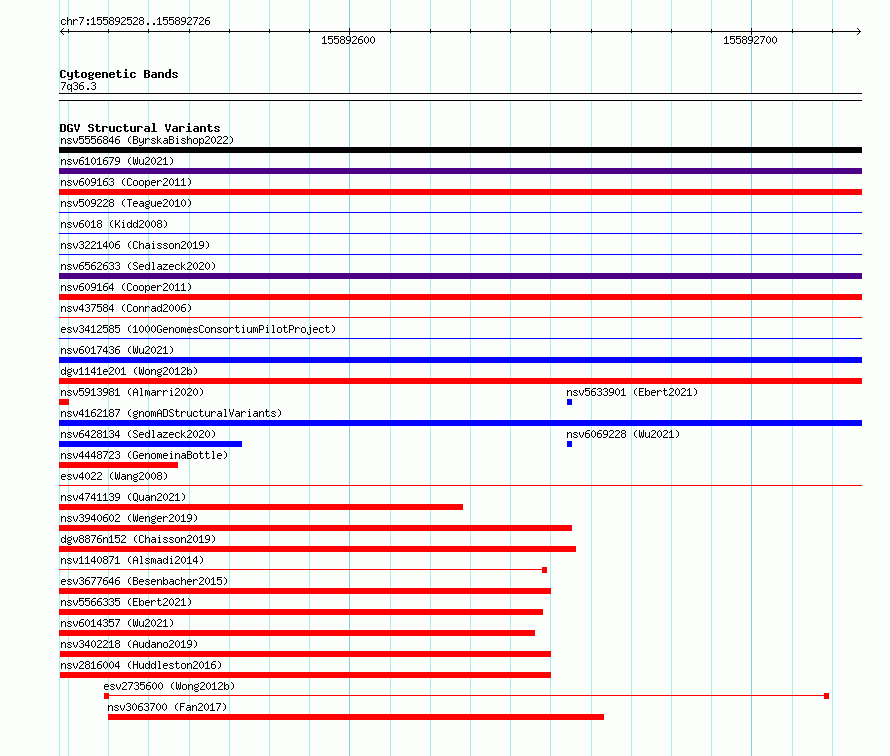Select the red nsv6014357 variant bar

tap(297, 633)
